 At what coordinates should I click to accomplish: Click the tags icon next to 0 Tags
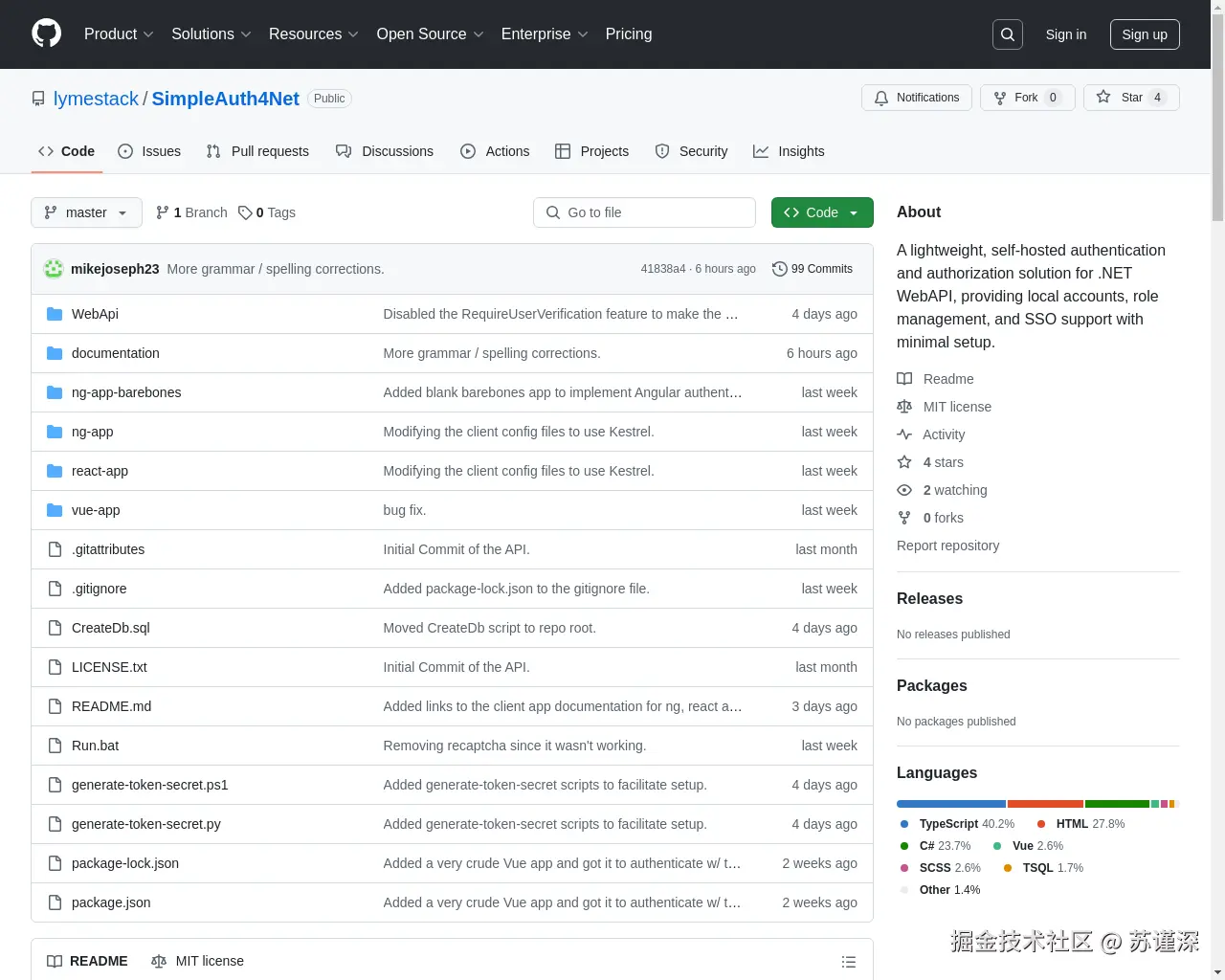[245, 212]
